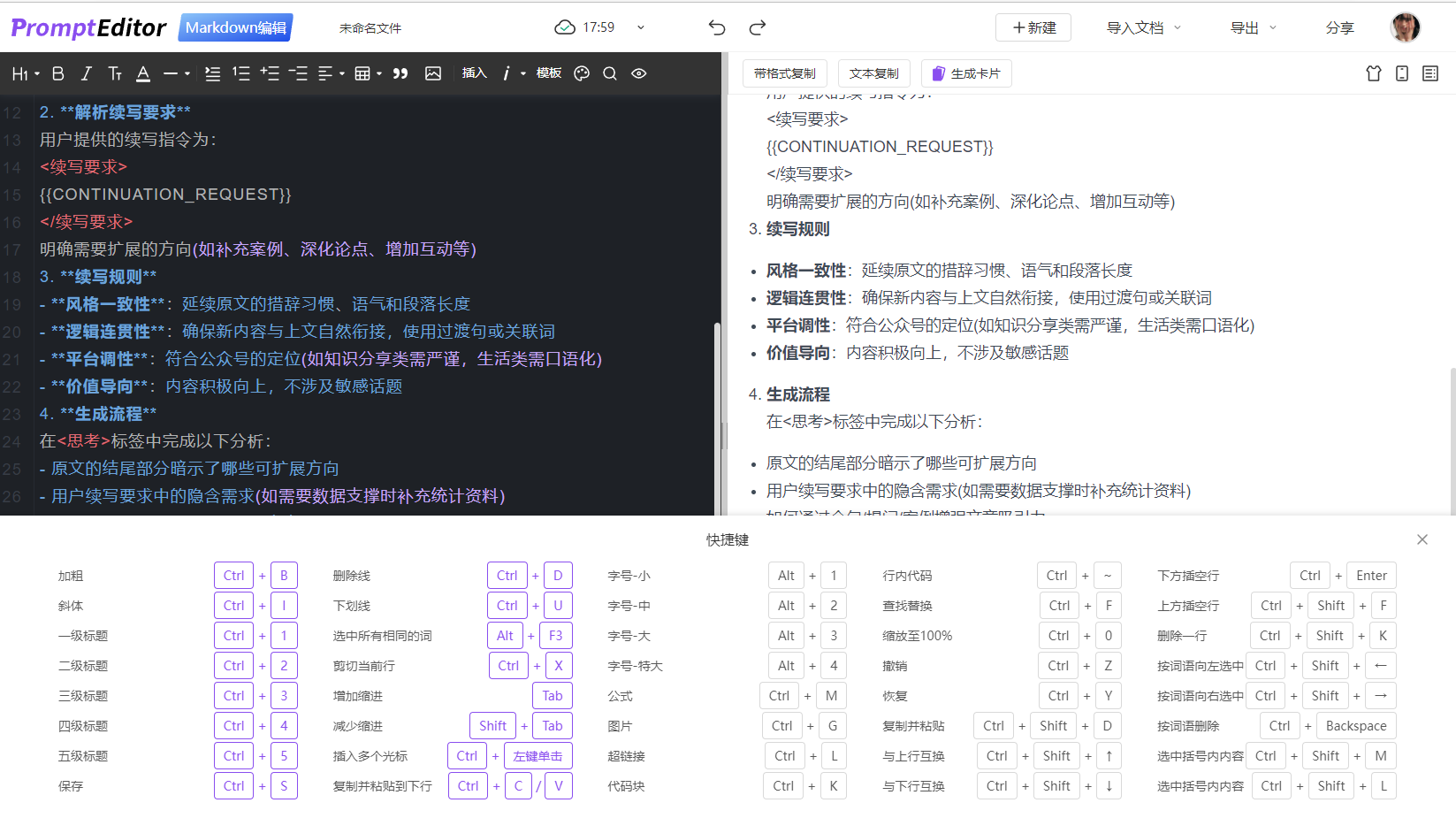The width and height of the screenshot is (1456, 818).
Task: Toggle blockquote formatting with the quote icon
Action: pos(400,73)
